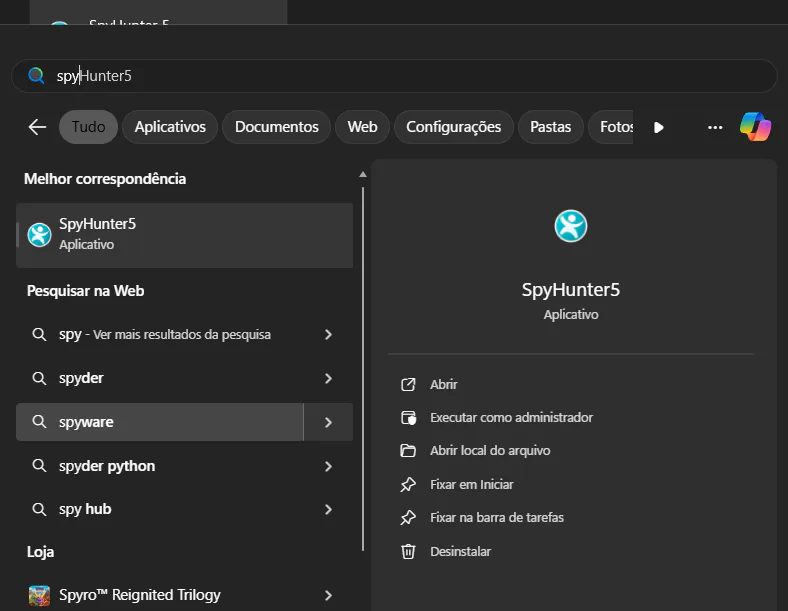Screen dimensions: 788x611
Task: Click the folder icon for Abrir local do arquivo
Action: (408, 451)
